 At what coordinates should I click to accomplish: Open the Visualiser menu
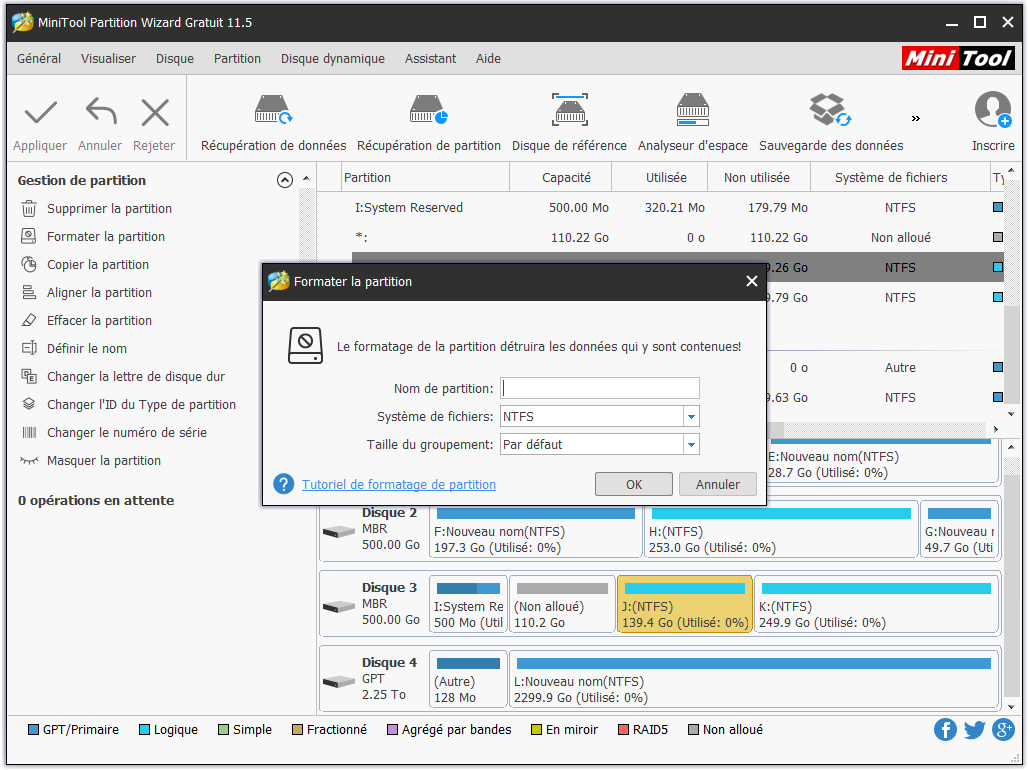click(x=108, y=58)
